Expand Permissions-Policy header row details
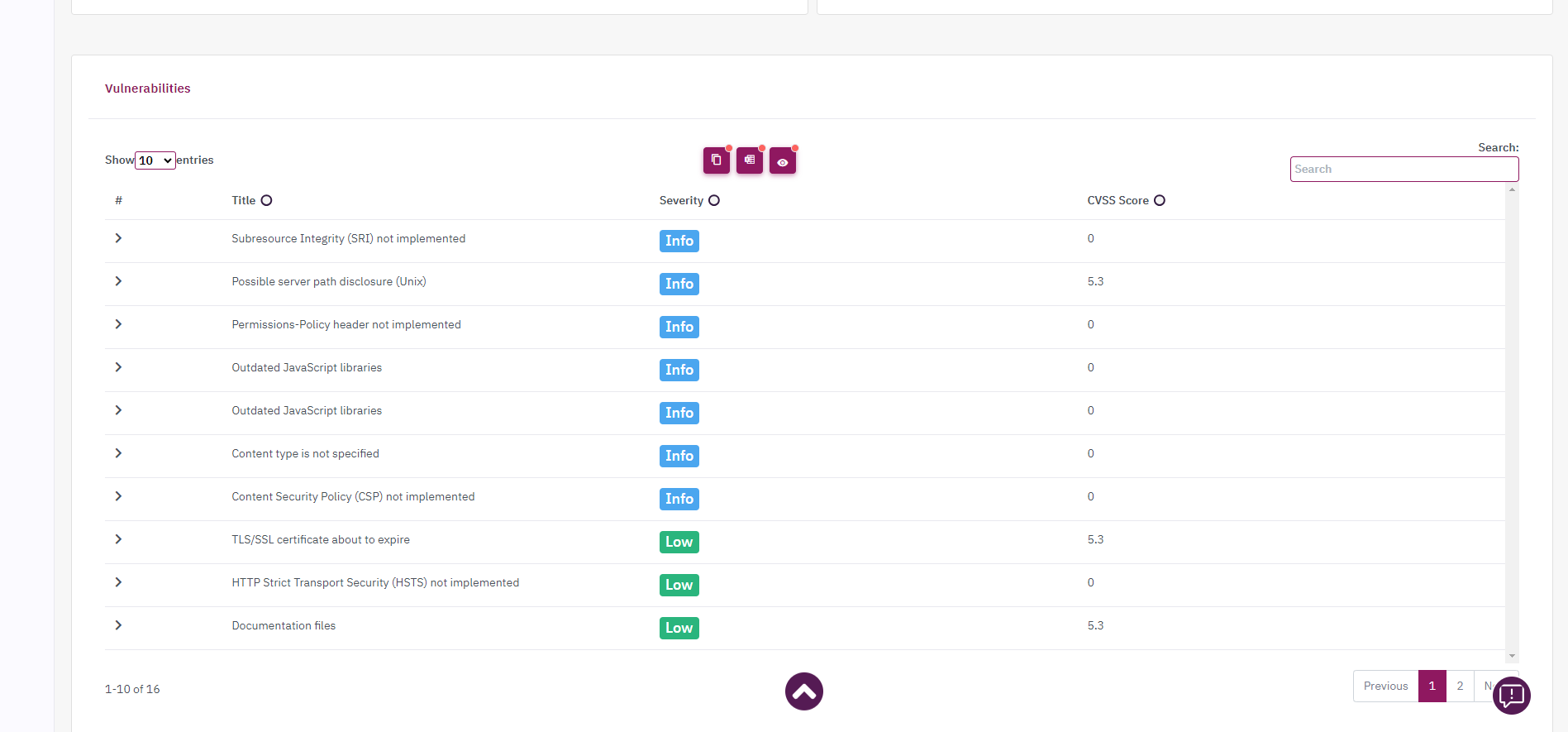 (x=118, y=324)
